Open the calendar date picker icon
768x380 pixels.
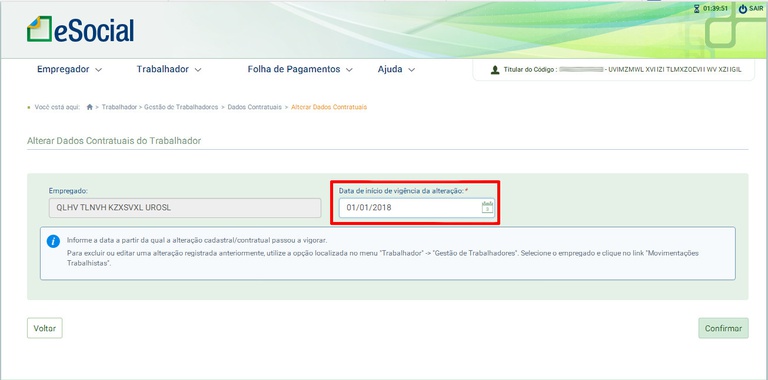point(487,207)
